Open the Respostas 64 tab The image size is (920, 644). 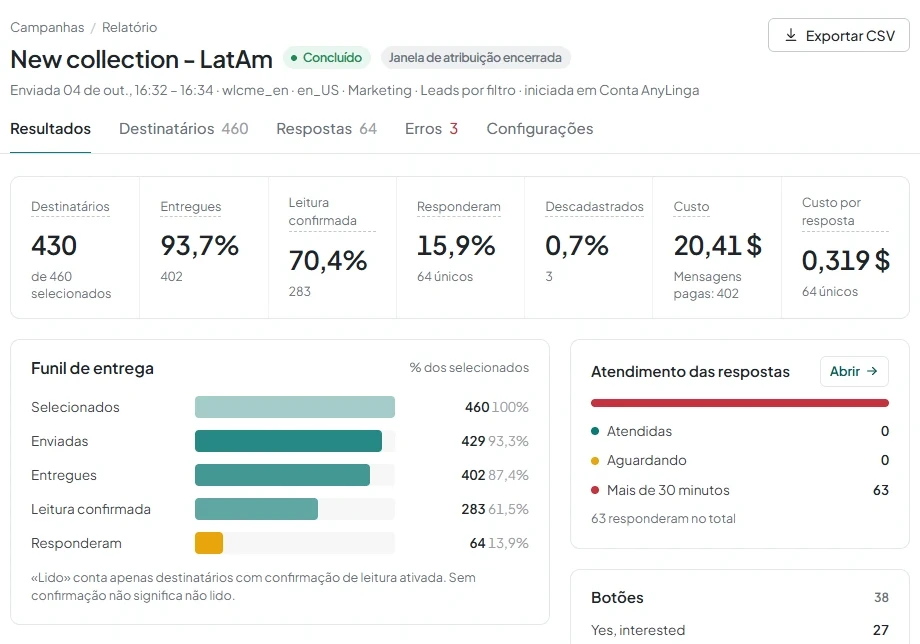pos(326,129)
